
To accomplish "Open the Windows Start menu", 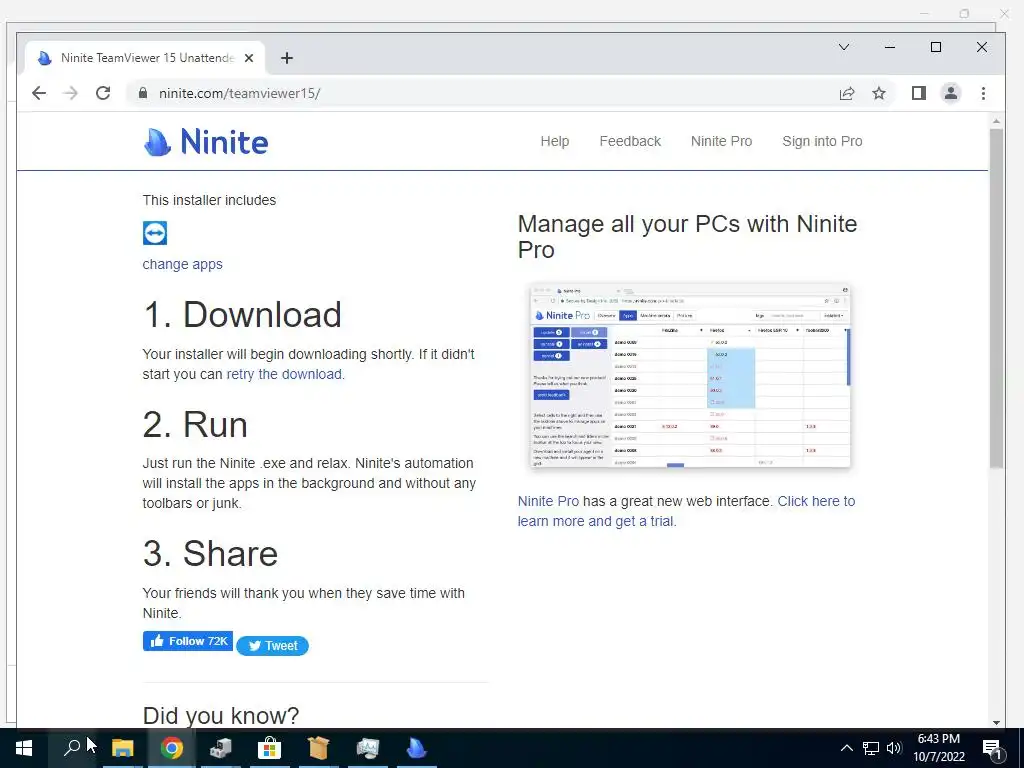I will coord(24,748).
